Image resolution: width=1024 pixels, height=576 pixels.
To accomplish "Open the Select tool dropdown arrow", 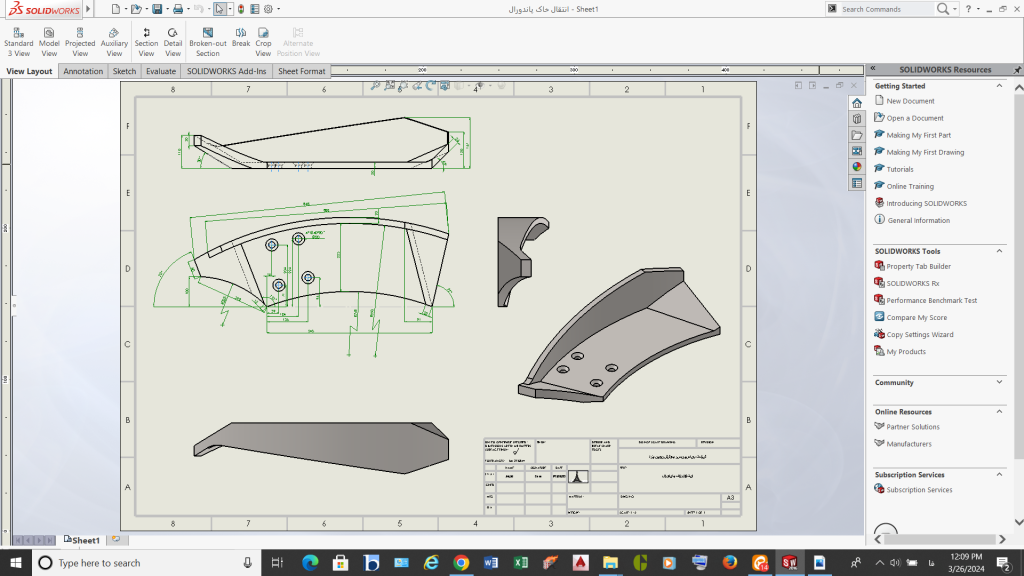I will coord(231,9).
